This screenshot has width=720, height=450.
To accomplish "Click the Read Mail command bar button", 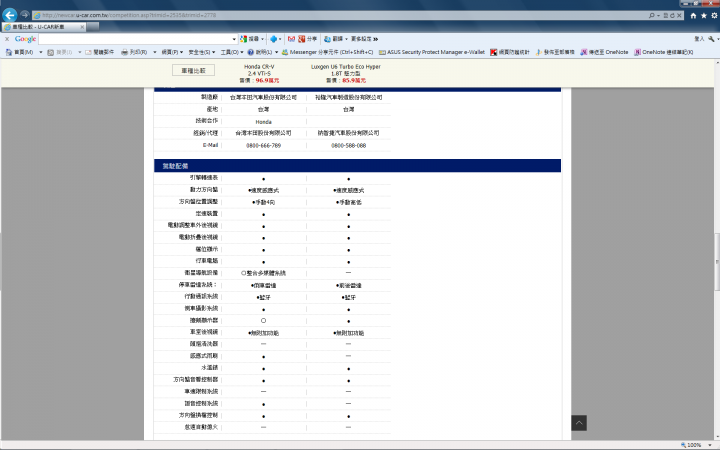I will [99, 52].
